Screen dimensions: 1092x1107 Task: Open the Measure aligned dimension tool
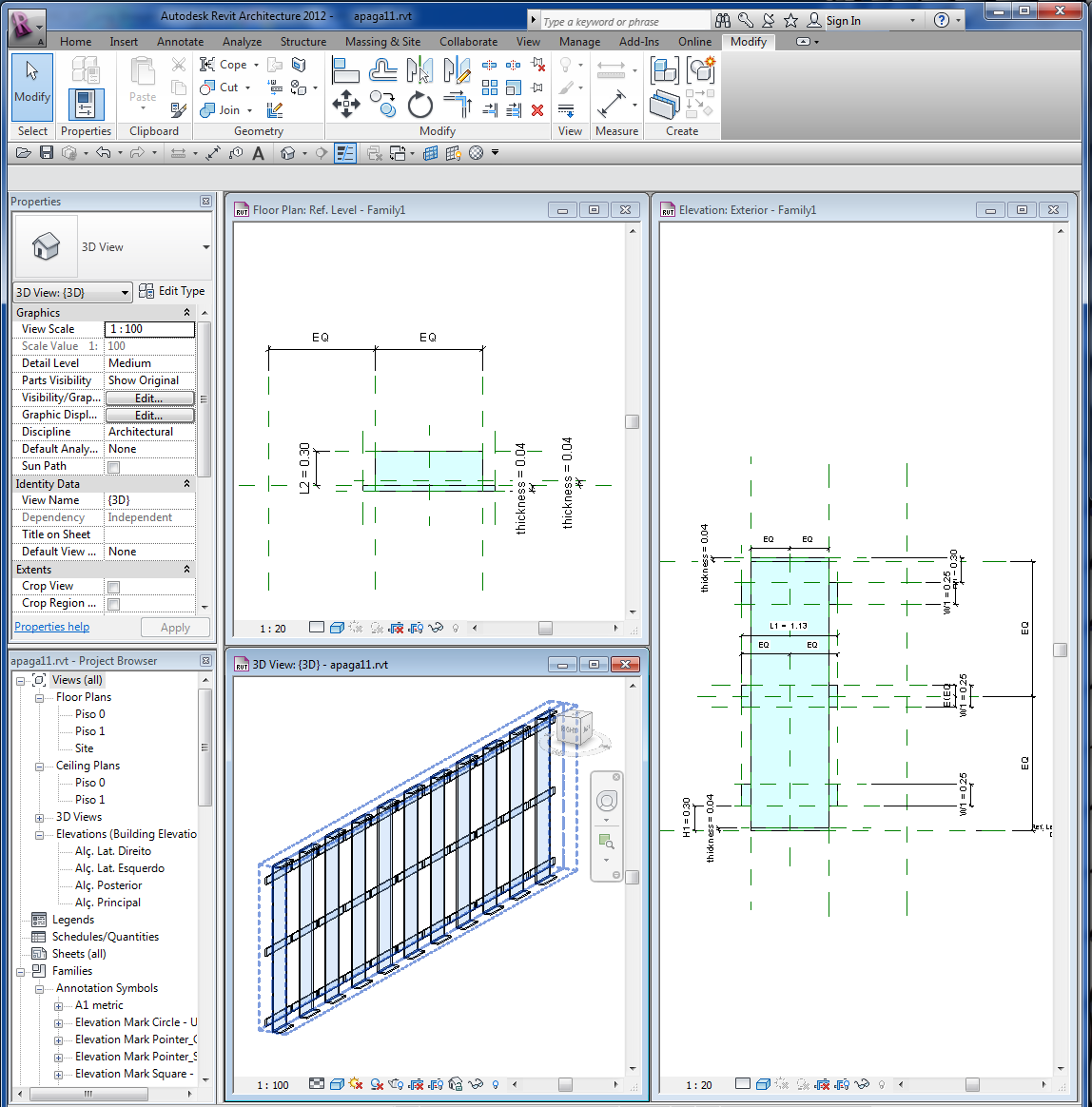click(x=611, y=105)
